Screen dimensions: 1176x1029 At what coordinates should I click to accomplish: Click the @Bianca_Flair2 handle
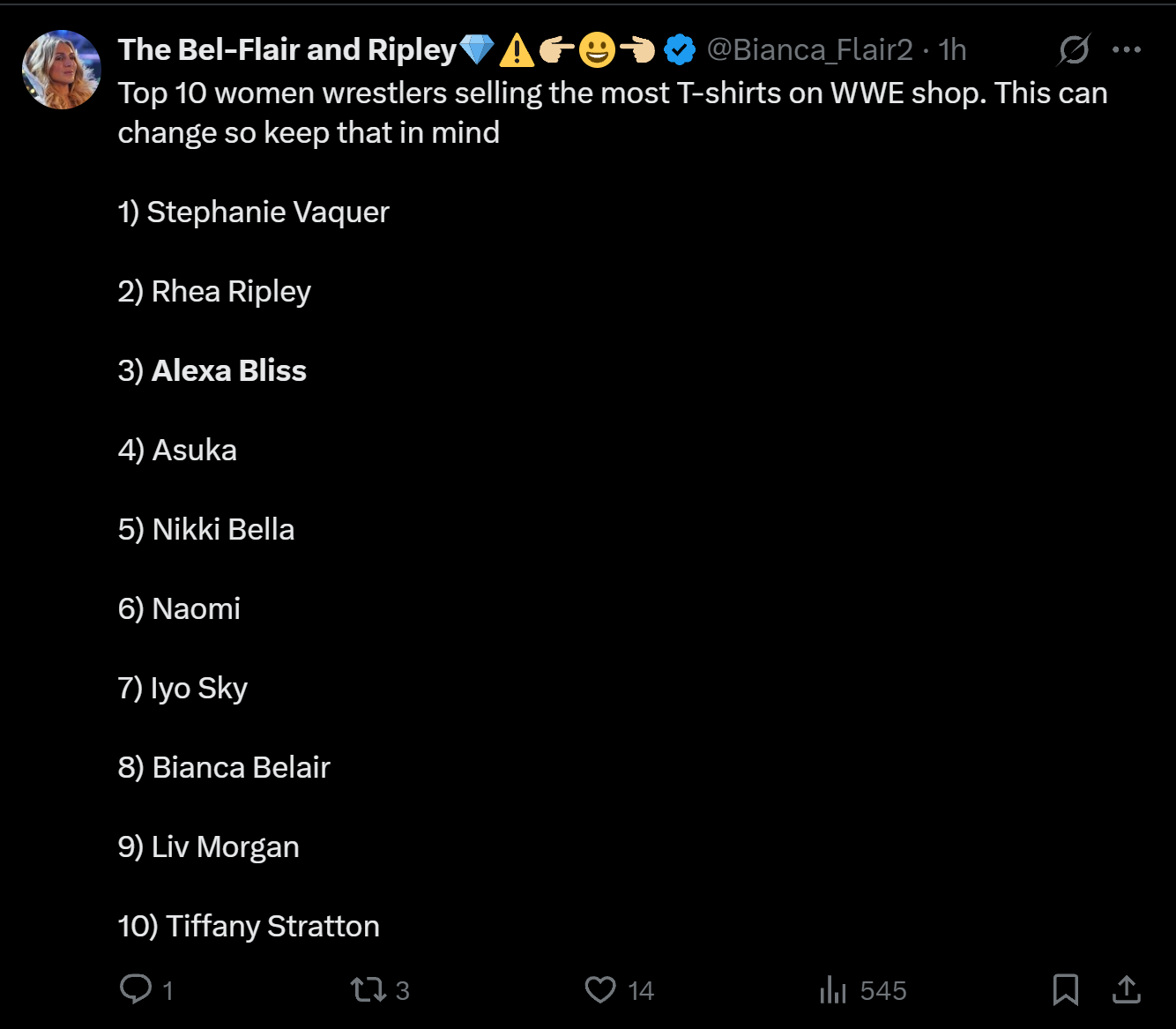click(x=809, y=49)
